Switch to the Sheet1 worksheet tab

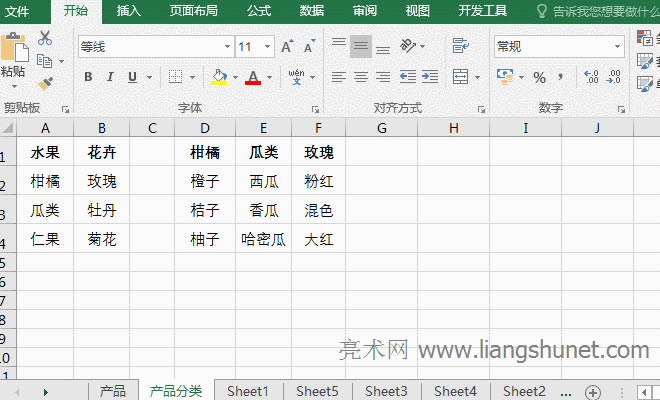(x=248, y=391)
